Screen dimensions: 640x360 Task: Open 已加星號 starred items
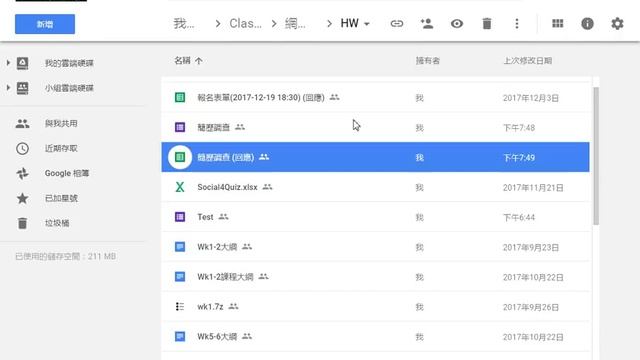[x=61, y=198]
